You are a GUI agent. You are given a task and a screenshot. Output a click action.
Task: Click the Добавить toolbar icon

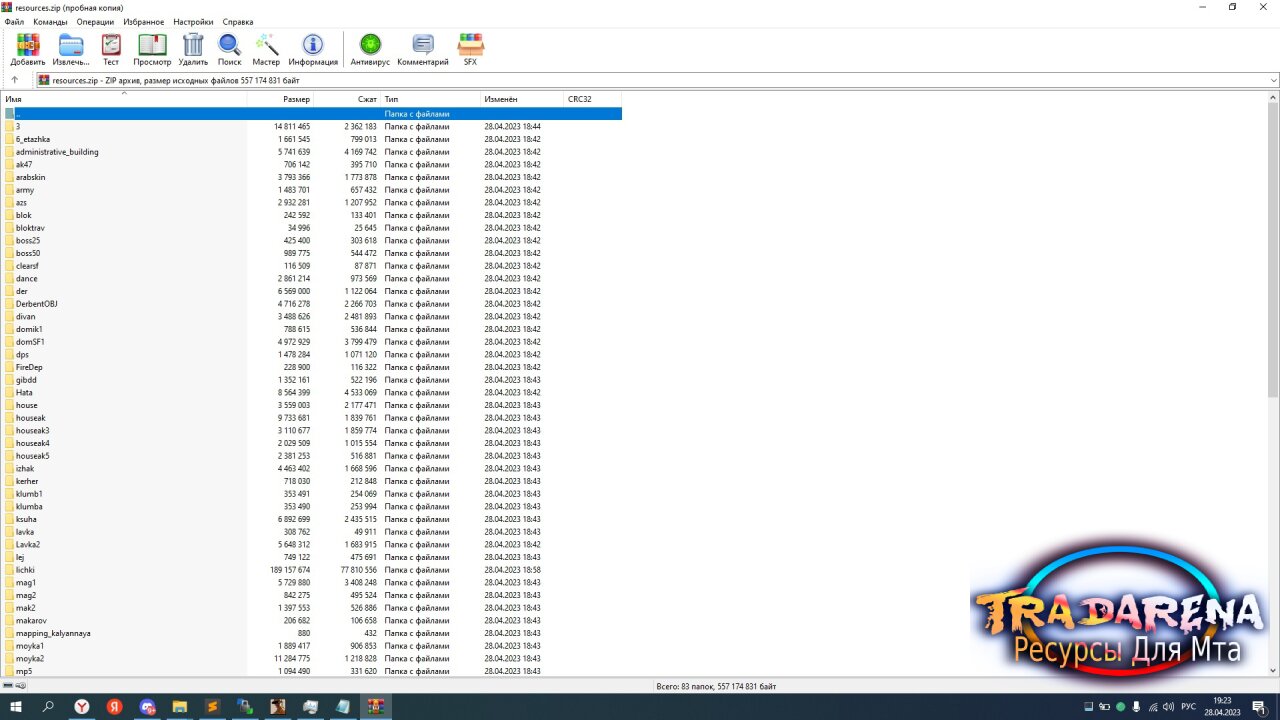pos(28,49)
